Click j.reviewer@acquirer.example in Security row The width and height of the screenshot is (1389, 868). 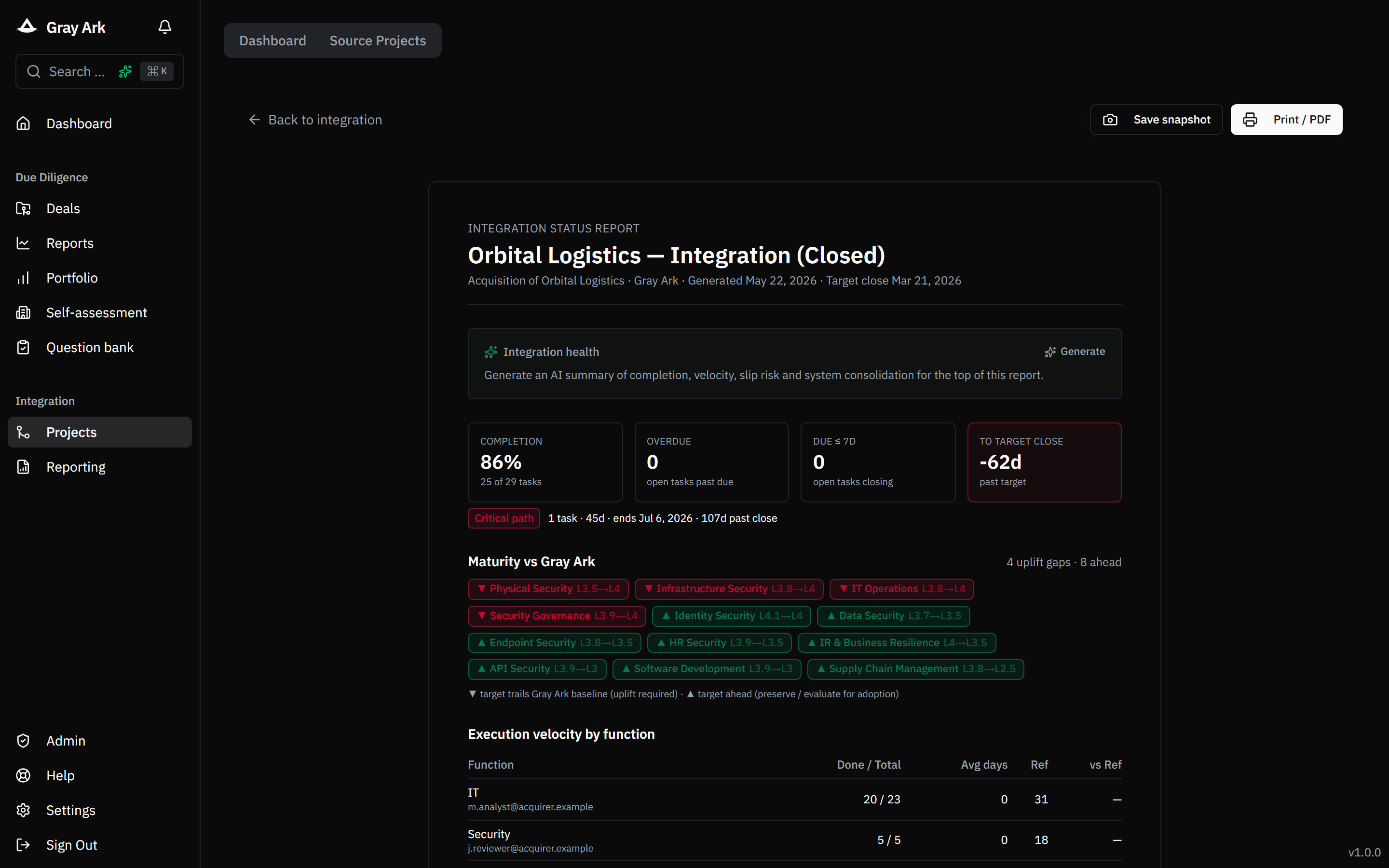(x=531, y=848)
